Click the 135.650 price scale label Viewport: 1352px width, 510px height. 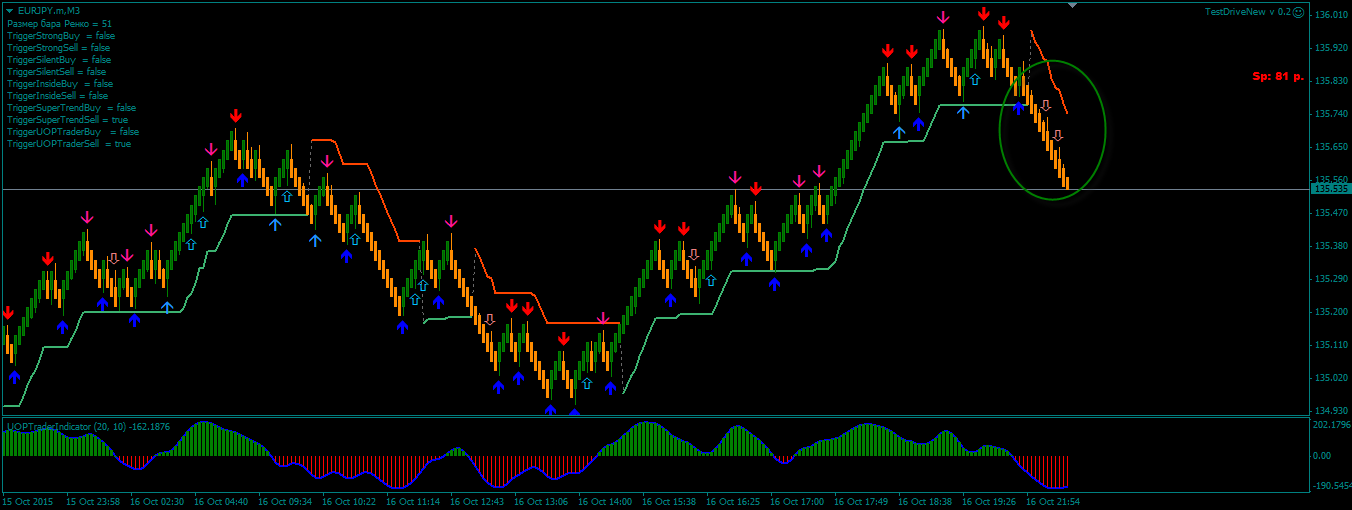[1331, 147]
